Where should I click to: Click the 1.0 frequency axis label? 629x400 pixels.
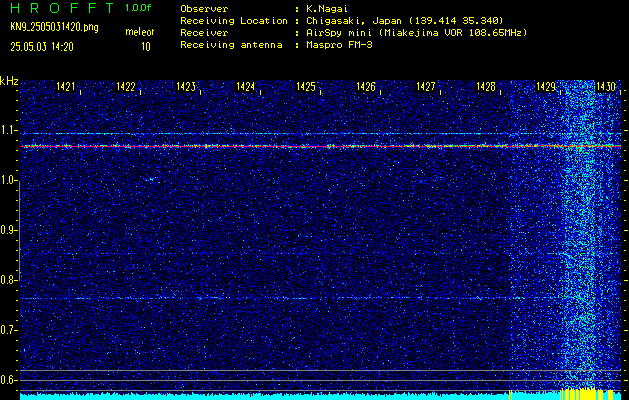[x=8, y=181]
